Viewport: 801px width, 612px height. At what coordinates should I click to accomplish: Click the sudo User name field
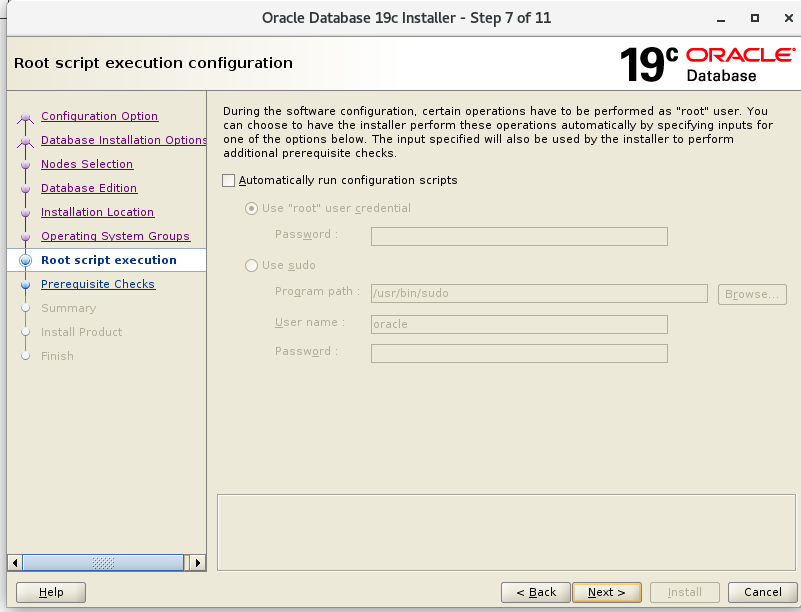tap(519, 324)
